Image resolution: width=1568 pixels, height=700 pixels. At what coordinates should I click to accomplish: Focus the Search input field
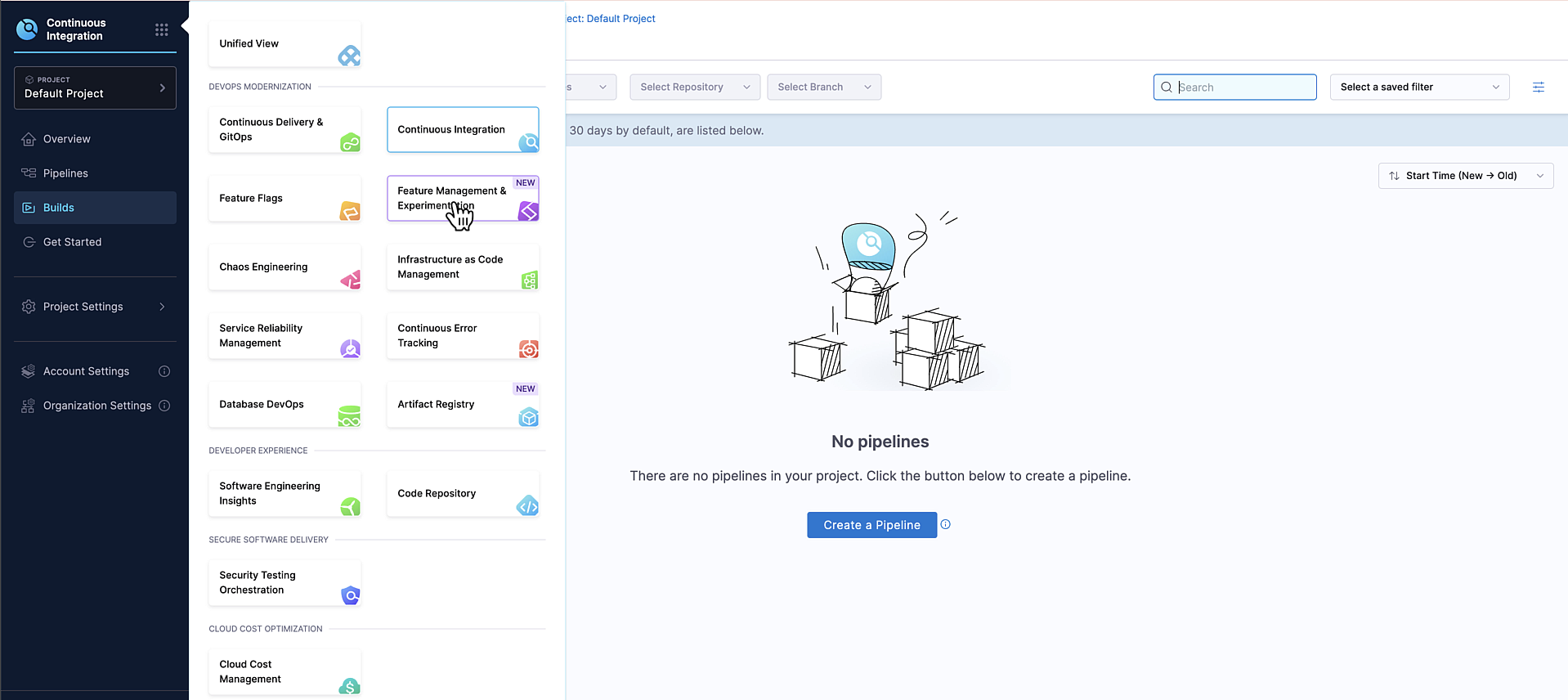pyautogui.click(x=1243, y=87)
